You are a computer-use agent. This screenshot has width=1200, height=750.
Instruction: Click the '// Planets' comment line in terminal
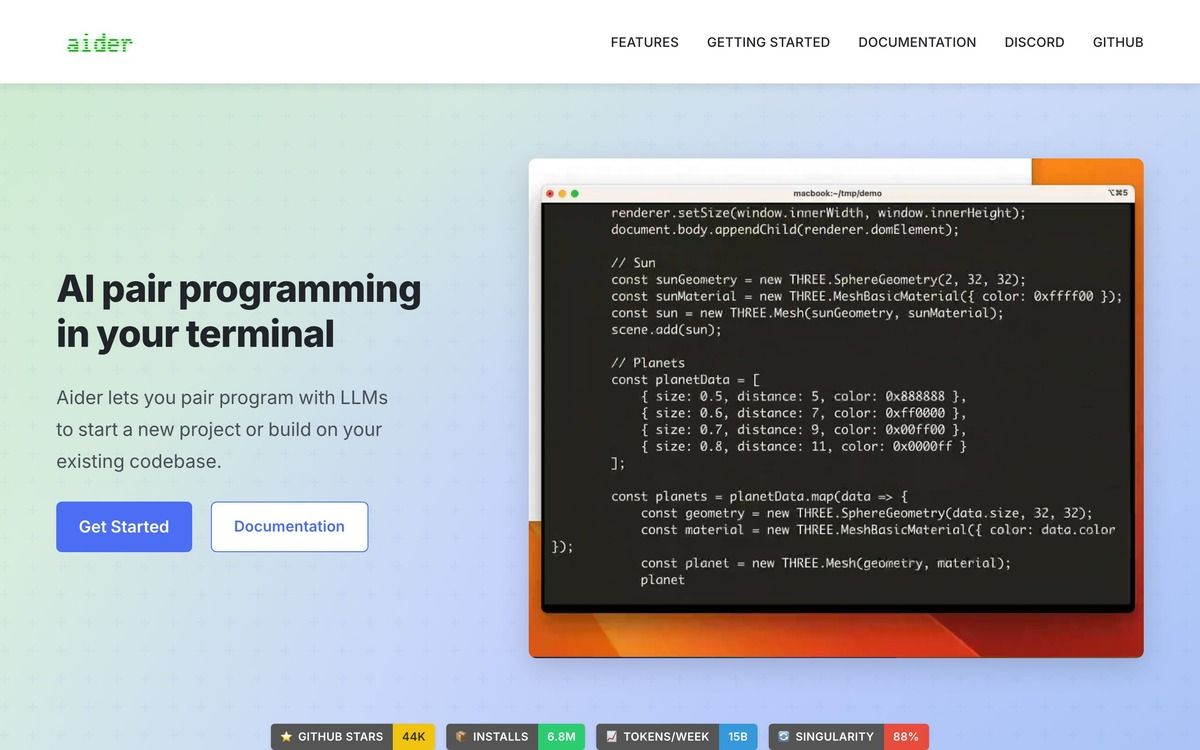(648, 363)
